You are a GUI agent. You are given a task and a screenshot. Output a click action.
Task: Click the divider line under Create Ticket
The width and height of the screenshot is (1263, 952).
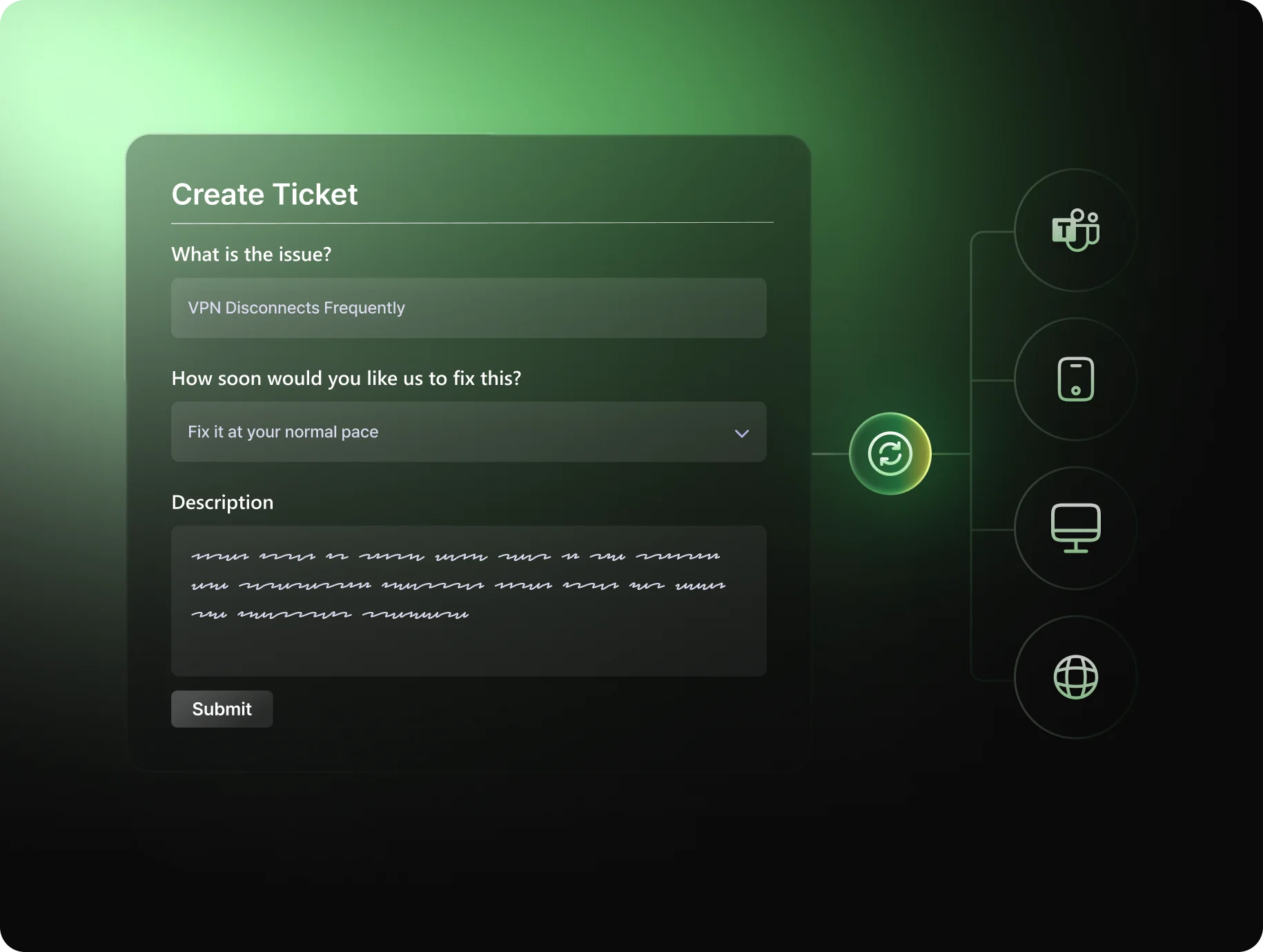pos(472,223)
